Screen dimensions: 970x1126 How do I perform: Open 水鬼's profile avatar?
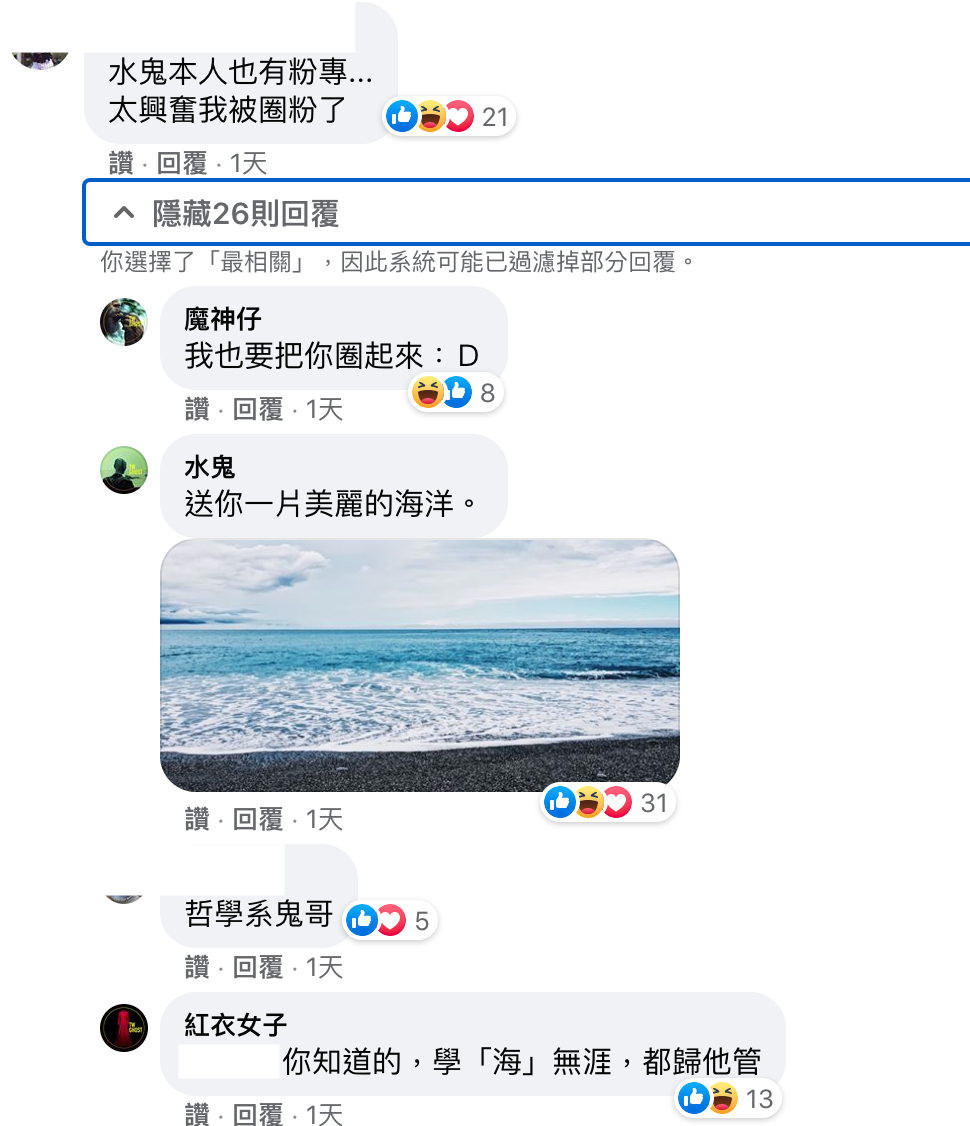point(123,470)
